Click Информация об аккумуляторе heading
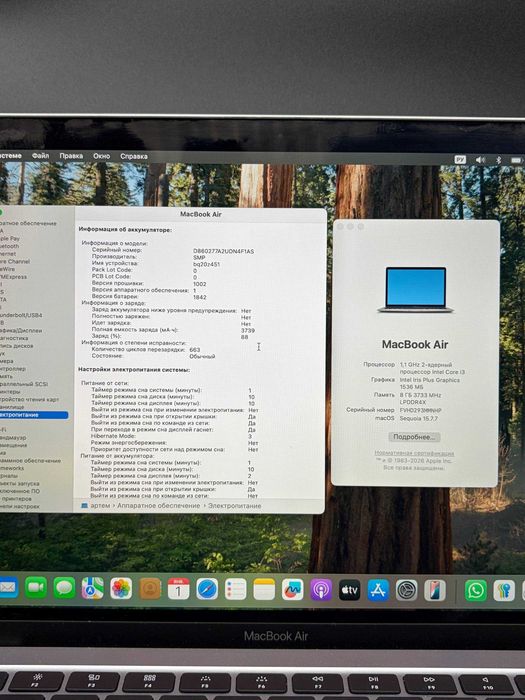The height and width of the screenshot is (700, 525). pos(125,229)
